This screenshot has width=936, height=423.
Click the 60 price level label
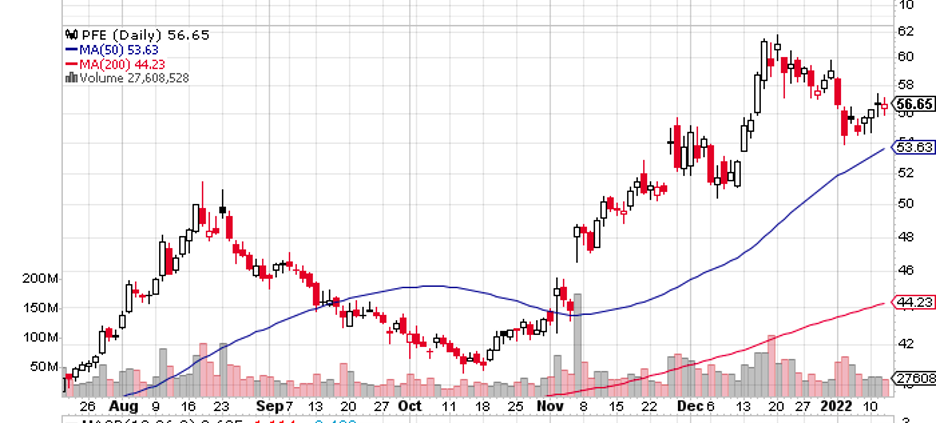906,57
